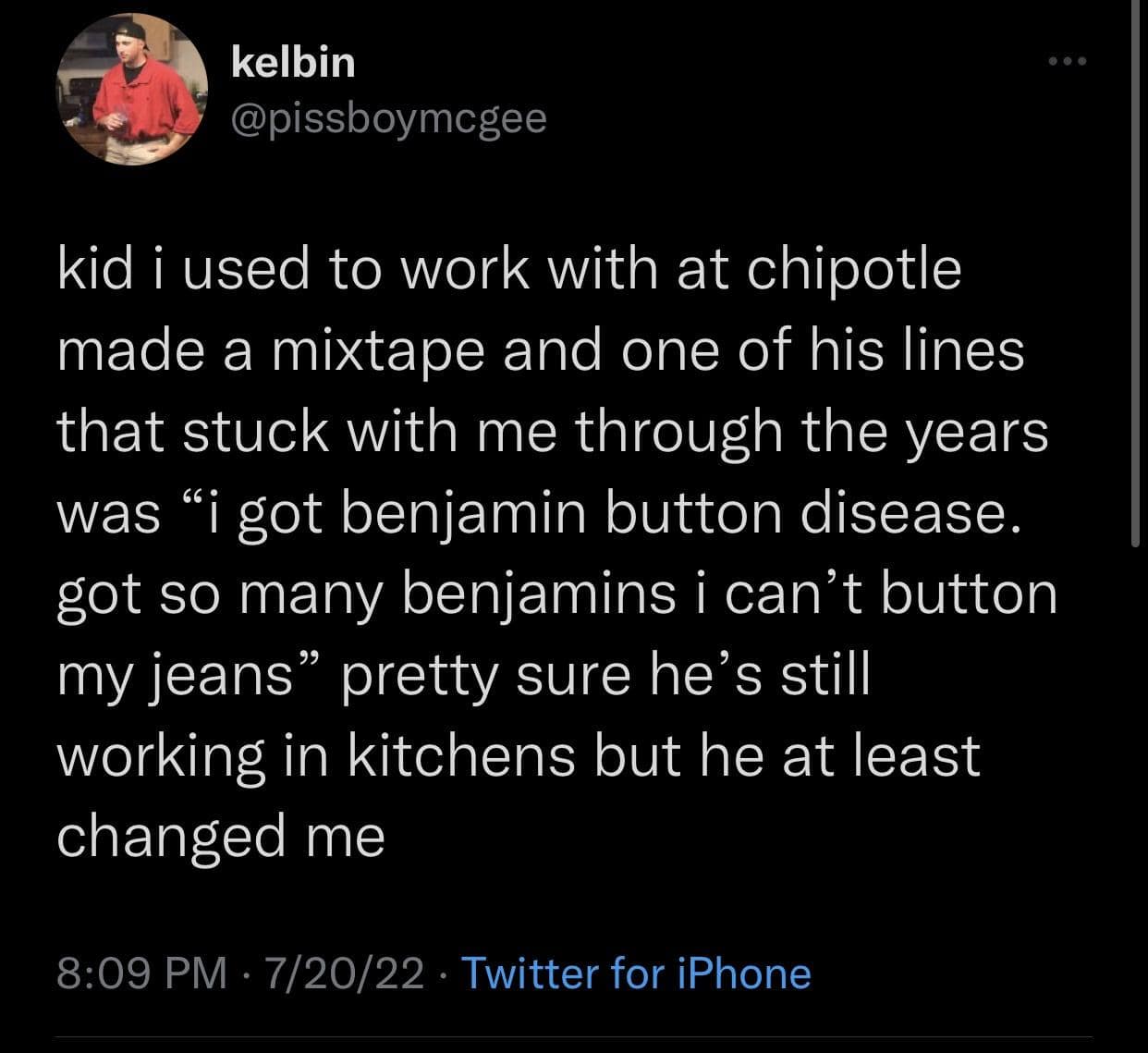
Task: Click the 7/20/22 date
Action: coord(344,973)
